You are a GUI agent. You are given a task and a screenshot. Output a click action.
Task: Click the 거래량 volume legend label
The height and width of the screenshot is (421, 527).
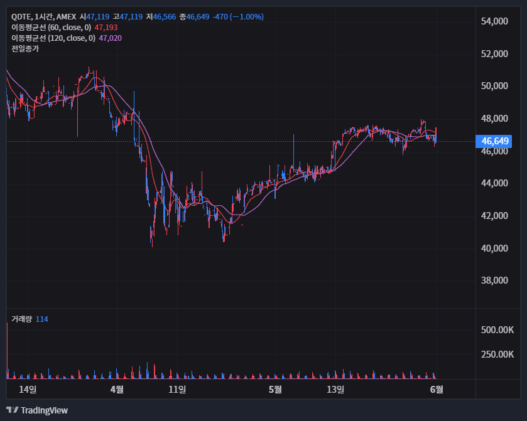(x=22, y=319)
